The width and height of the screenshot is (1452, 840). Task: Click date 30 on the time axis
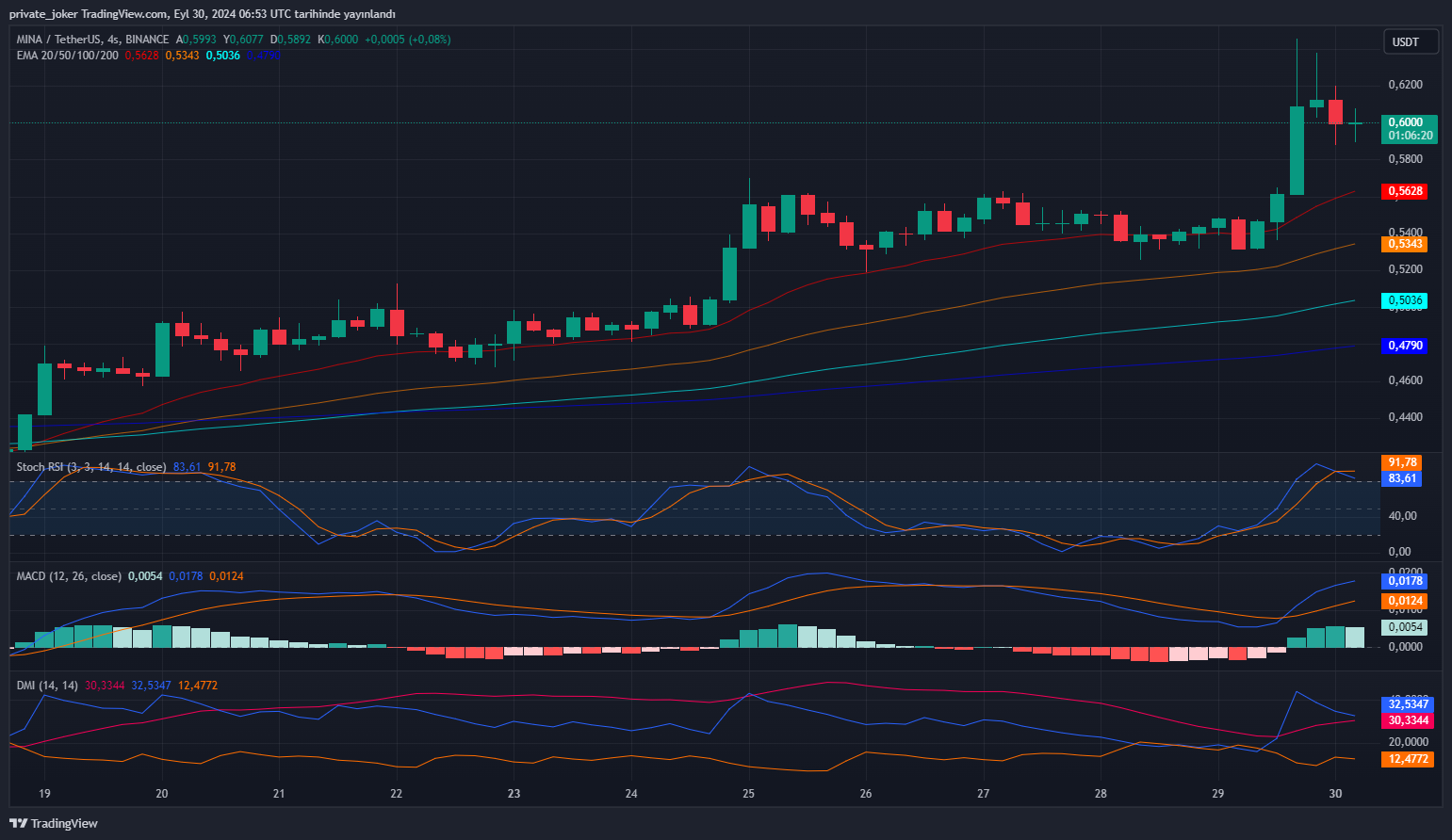coord(1335,794)
